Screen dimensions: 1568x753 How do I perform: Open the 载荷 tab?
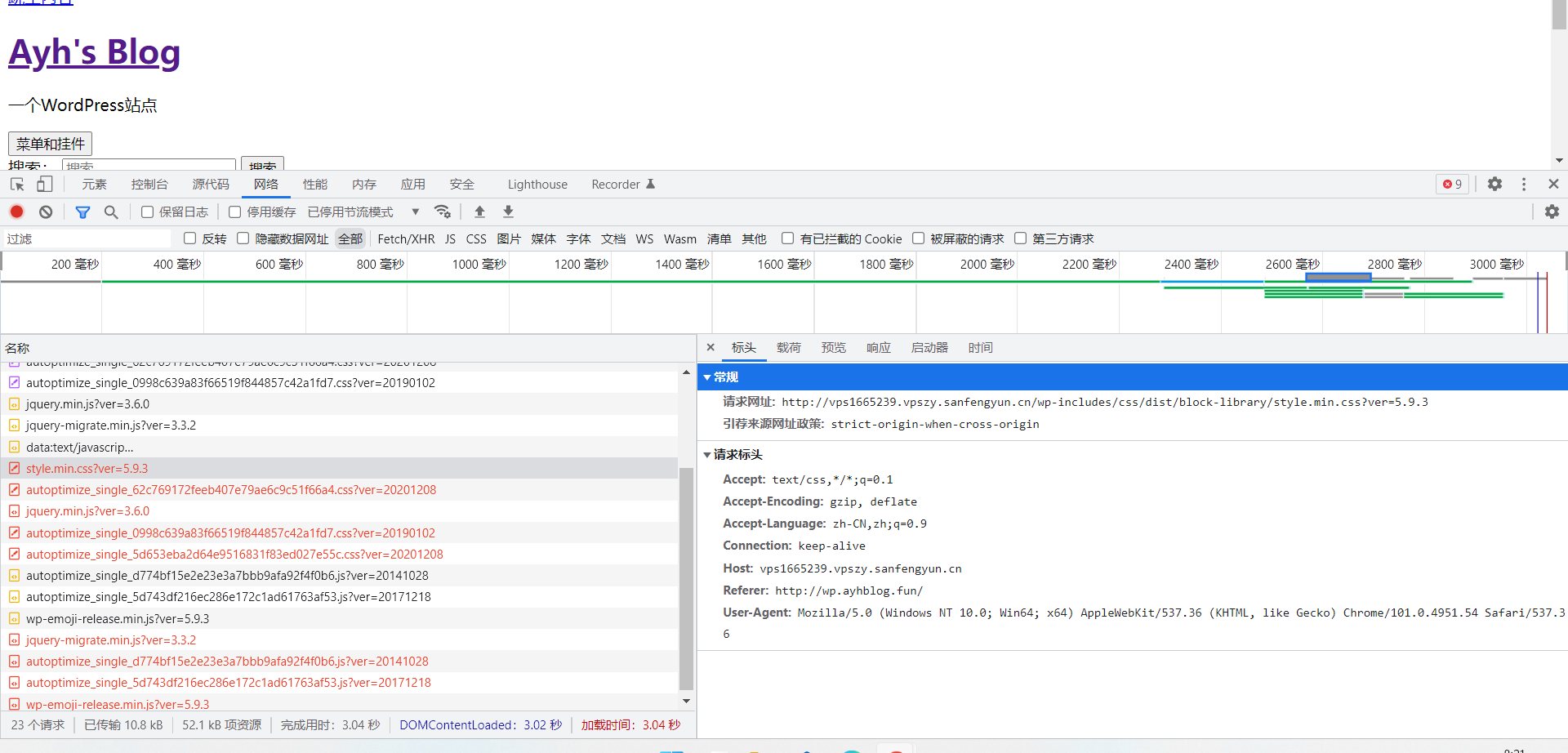tap(789, 348)
